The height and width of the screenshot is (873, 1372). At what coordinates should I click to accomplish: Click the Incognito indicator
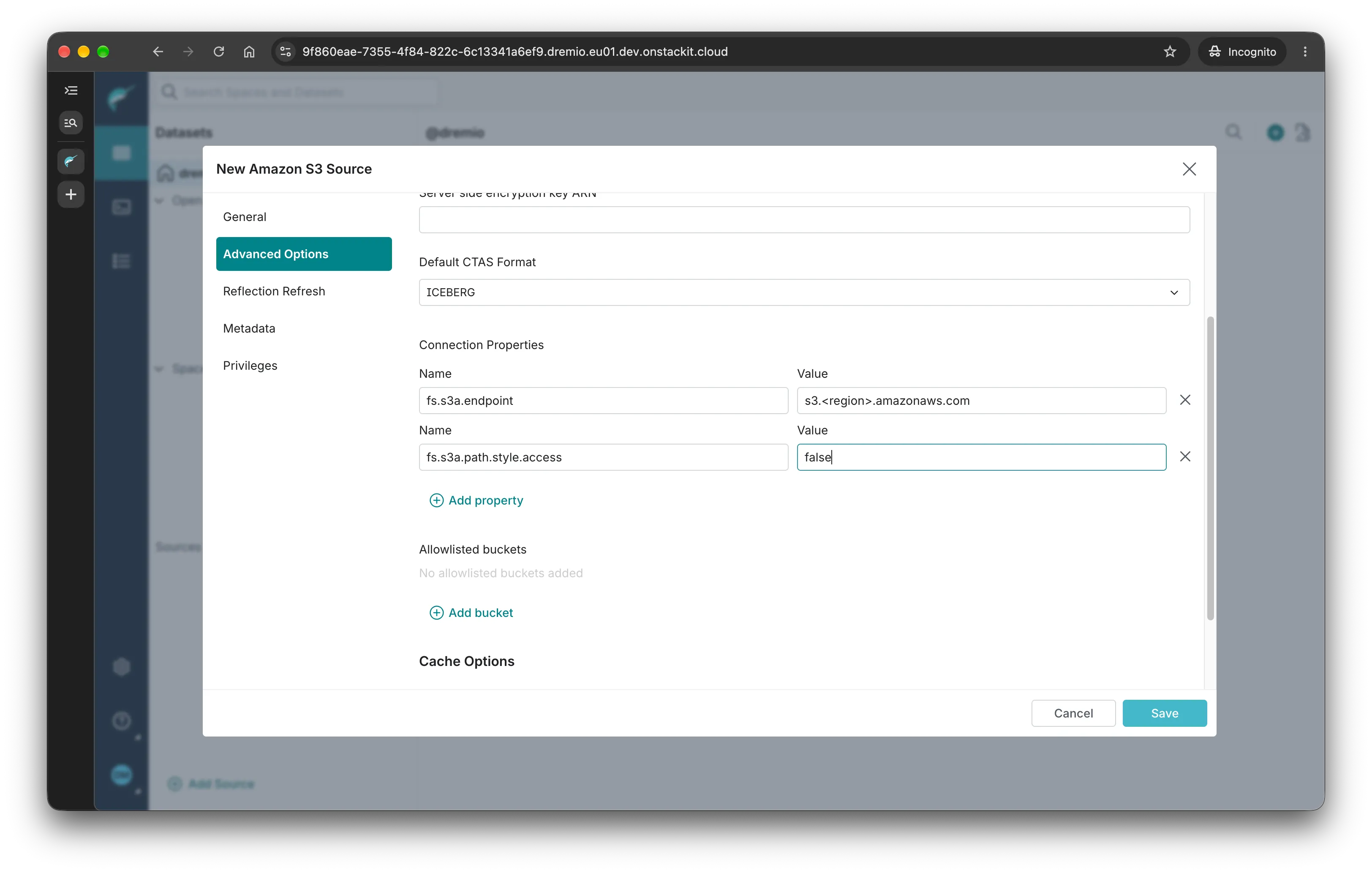click(x=1242, y=52)
